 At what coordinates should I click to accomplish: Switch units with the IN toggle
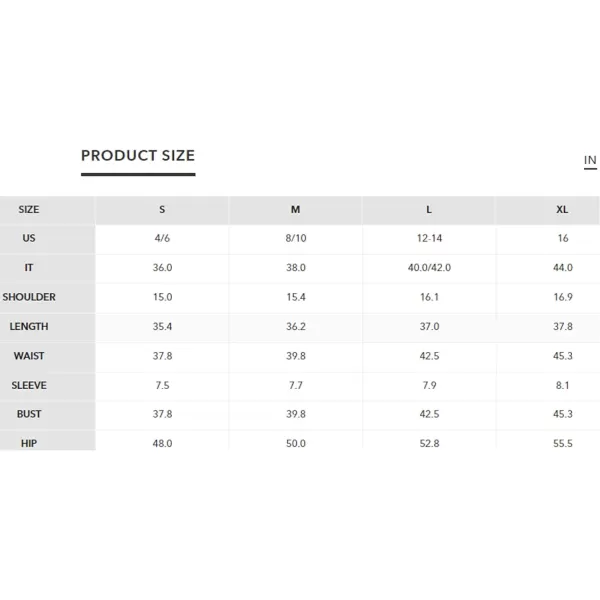point(590,160)
